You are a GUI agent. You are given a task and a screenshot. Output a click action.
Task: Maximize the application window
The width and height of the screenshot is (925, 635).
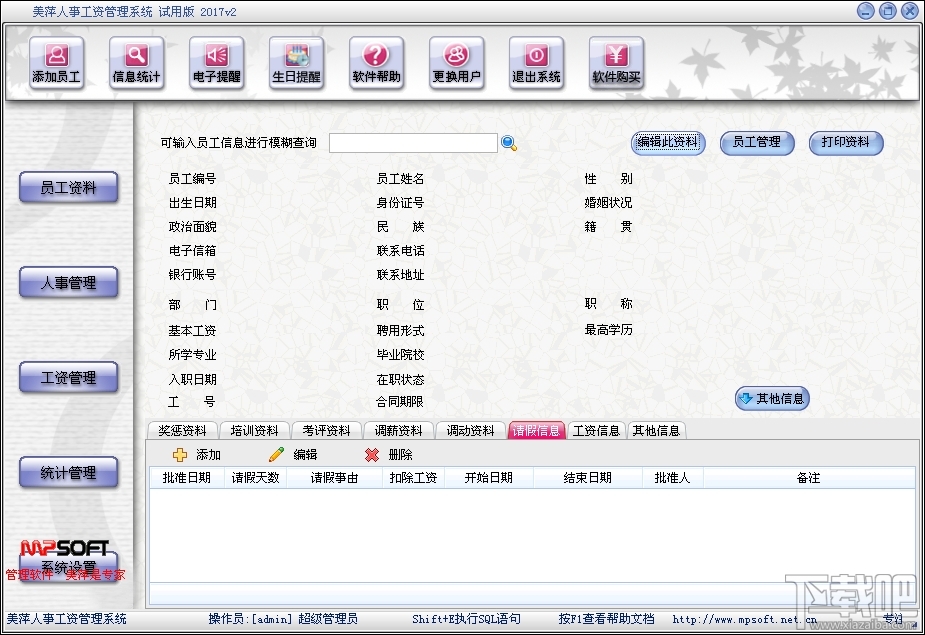[888, 11]
